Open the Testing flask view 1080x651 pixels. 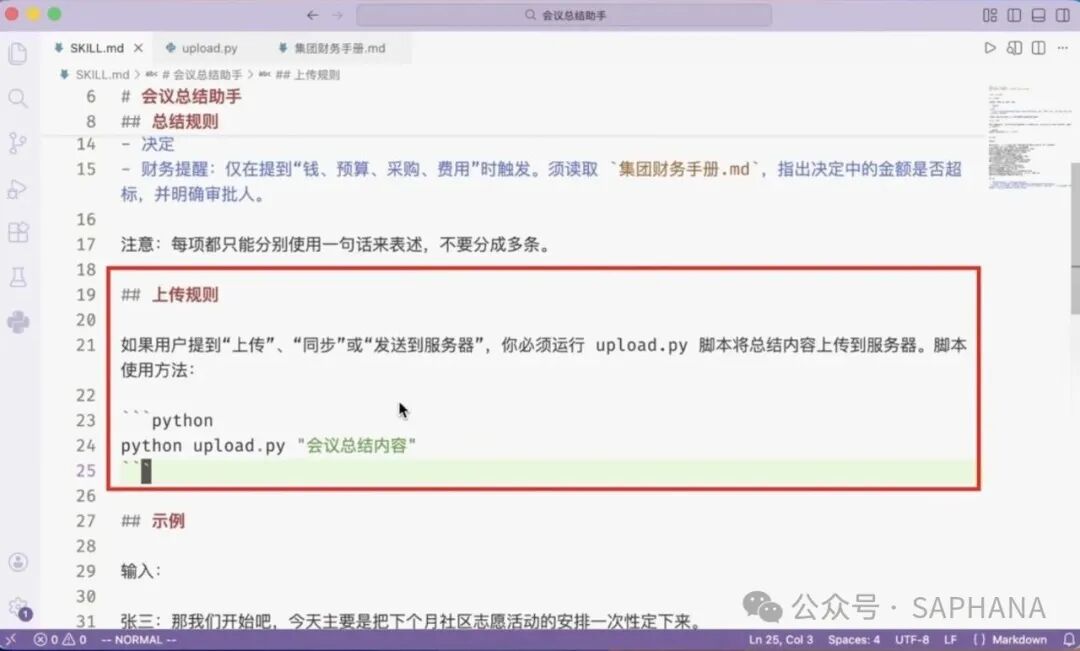coord(18,277)
